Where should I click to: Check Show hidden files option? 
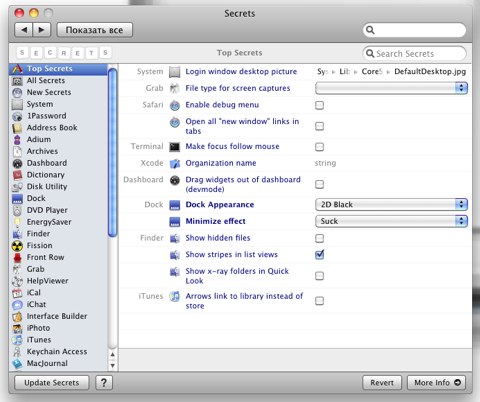click(x=319, y=238)
